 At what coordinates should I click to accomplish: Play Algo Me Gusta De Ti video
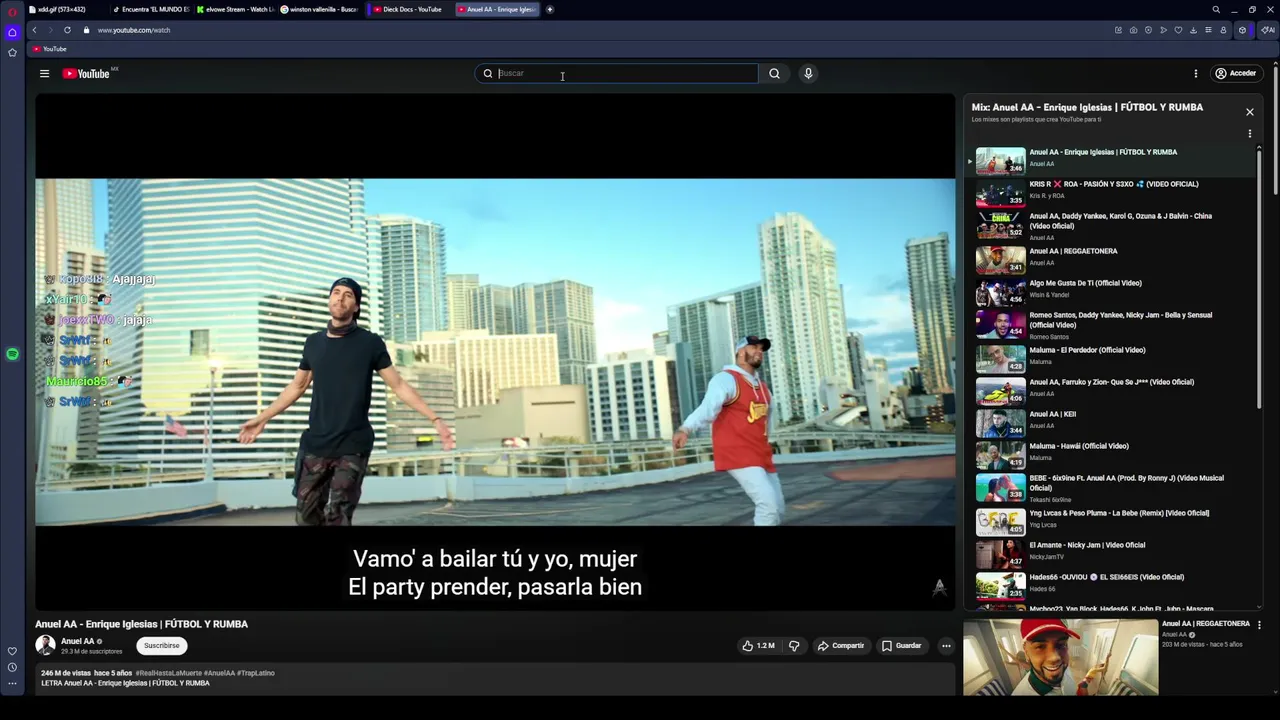1110,290
